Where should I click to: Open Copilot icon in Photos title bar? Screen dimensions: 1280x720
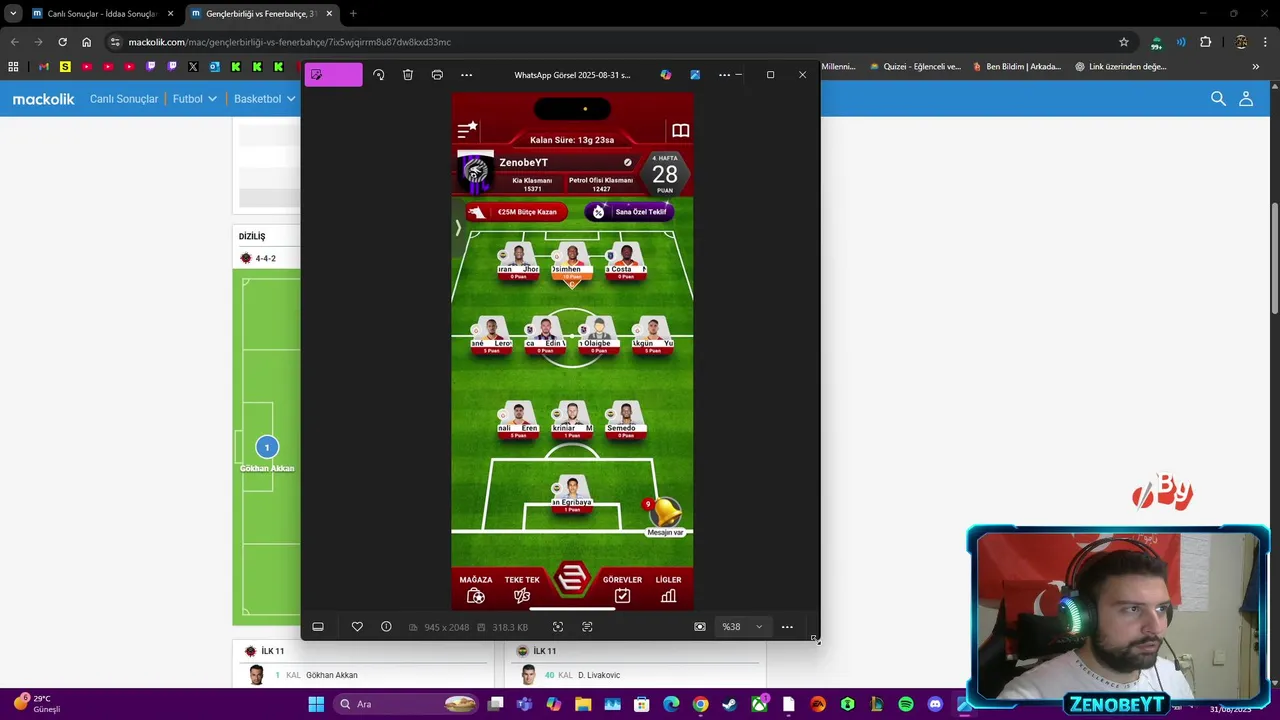[666, 75]
